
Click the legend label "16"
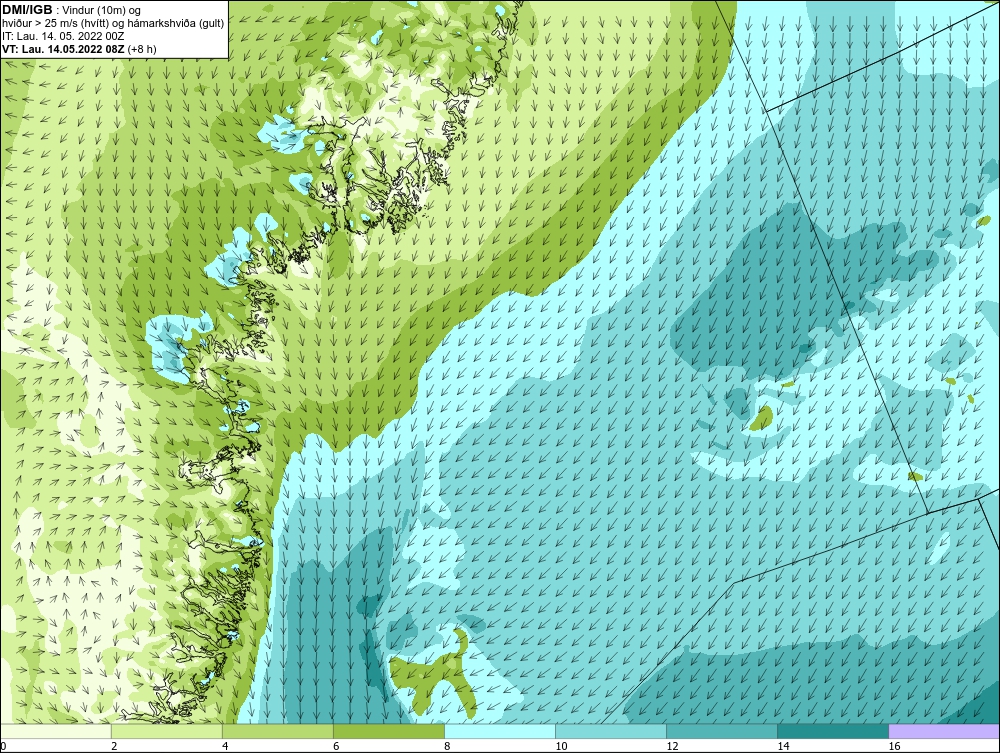[x=894, y=746]
